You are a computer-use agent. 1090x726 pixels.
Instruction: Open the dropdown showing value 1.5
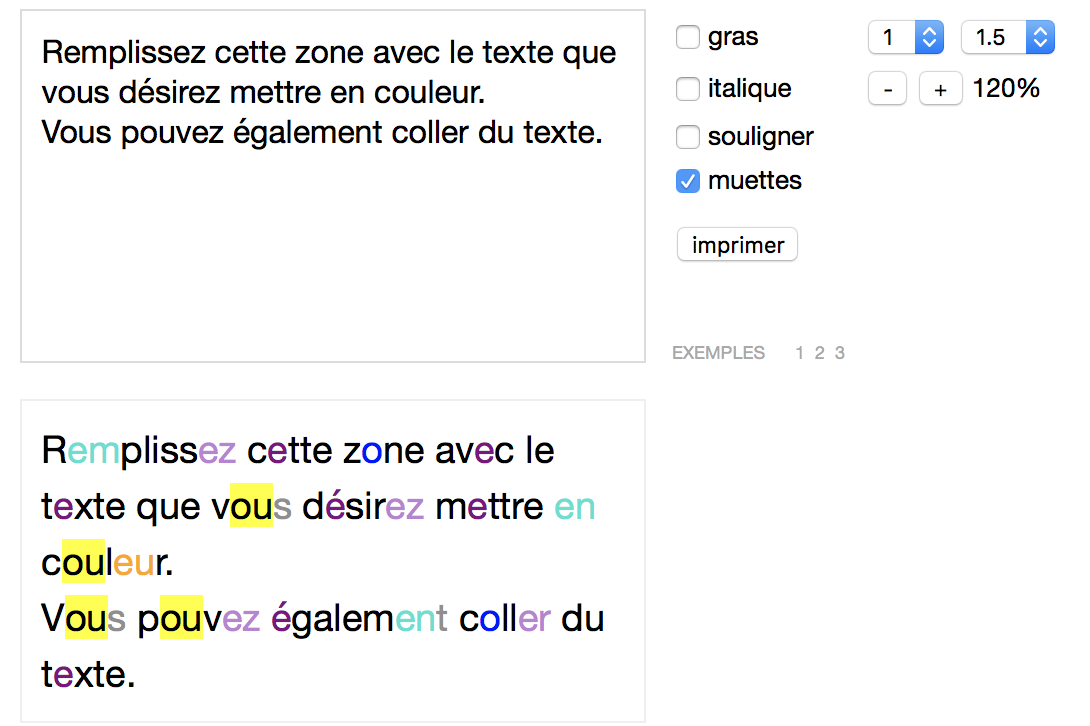[1007, 38]
